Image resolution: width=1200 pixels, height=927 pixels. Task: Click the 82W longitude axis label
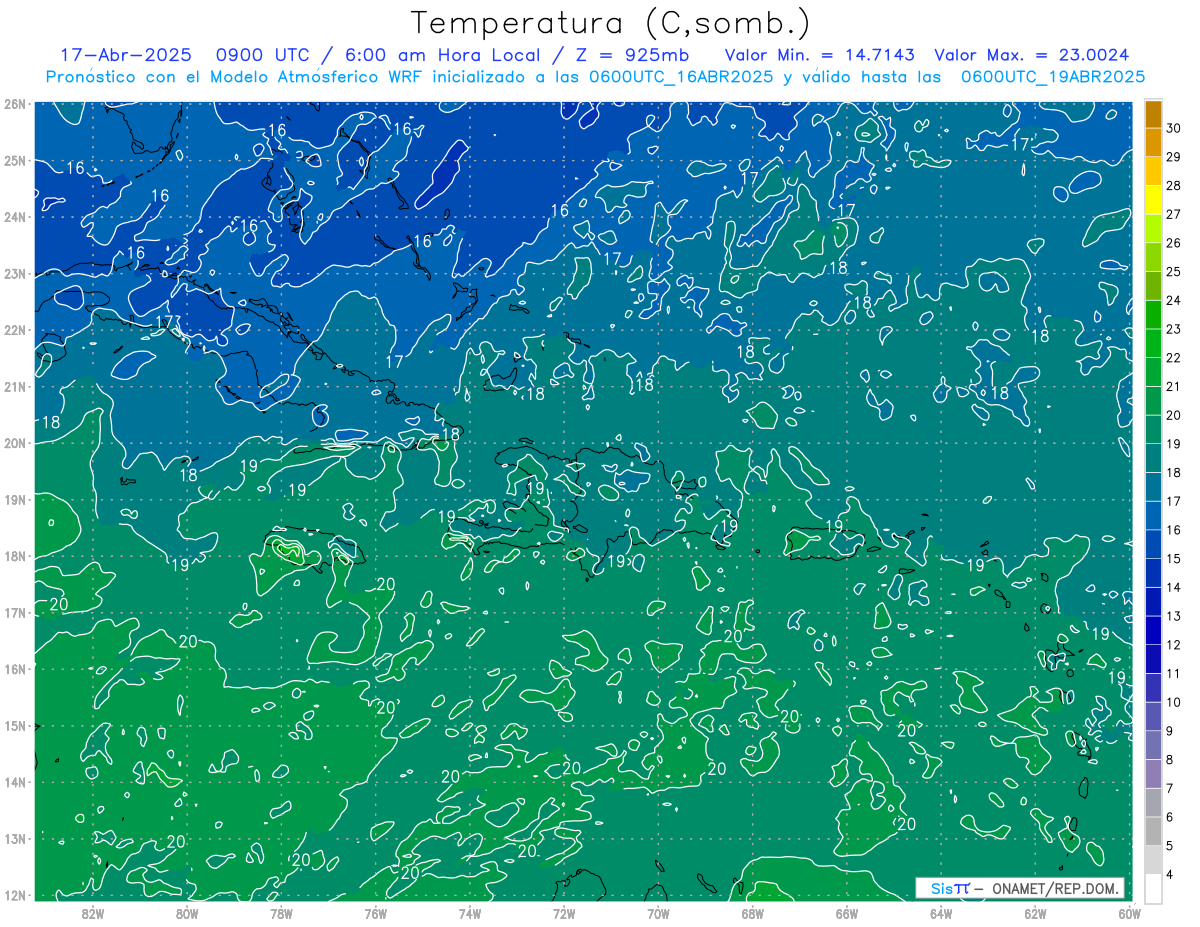point(93,913)
